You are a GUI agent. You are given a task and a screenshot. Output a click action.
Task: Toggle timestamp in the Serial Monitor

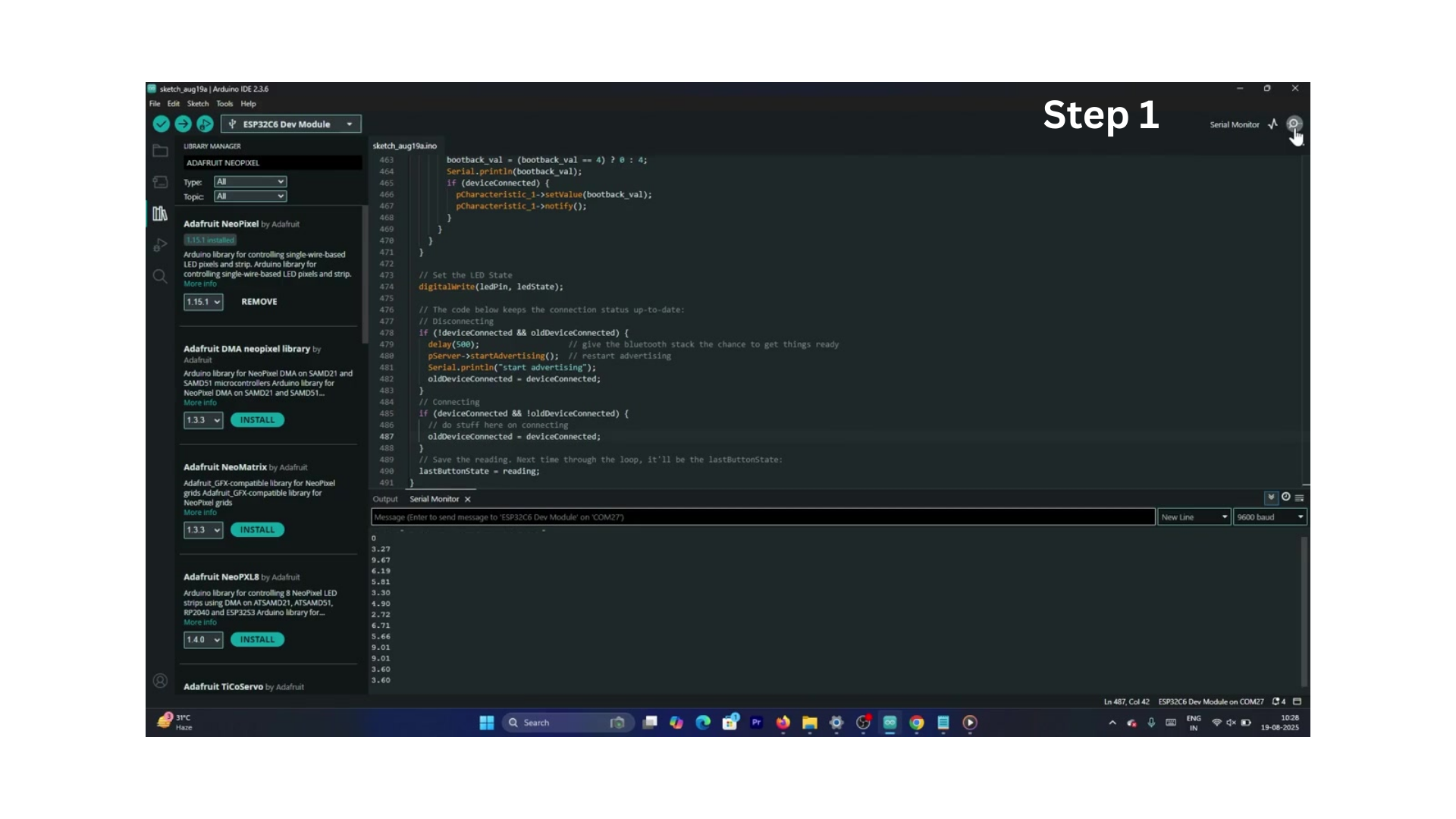point(1286,497)
